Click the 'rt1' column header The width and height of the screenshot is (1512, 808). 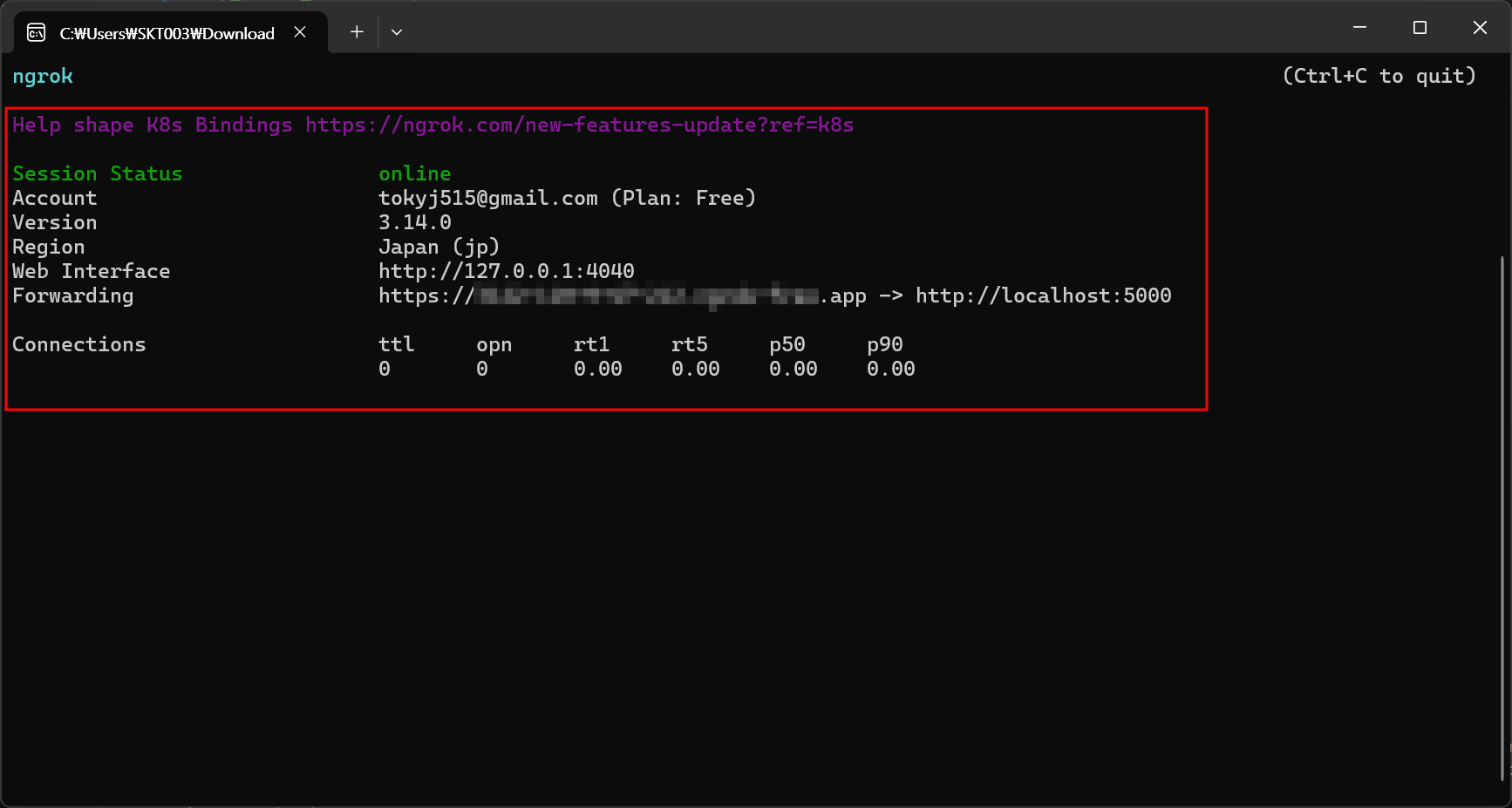pos(592,344)
